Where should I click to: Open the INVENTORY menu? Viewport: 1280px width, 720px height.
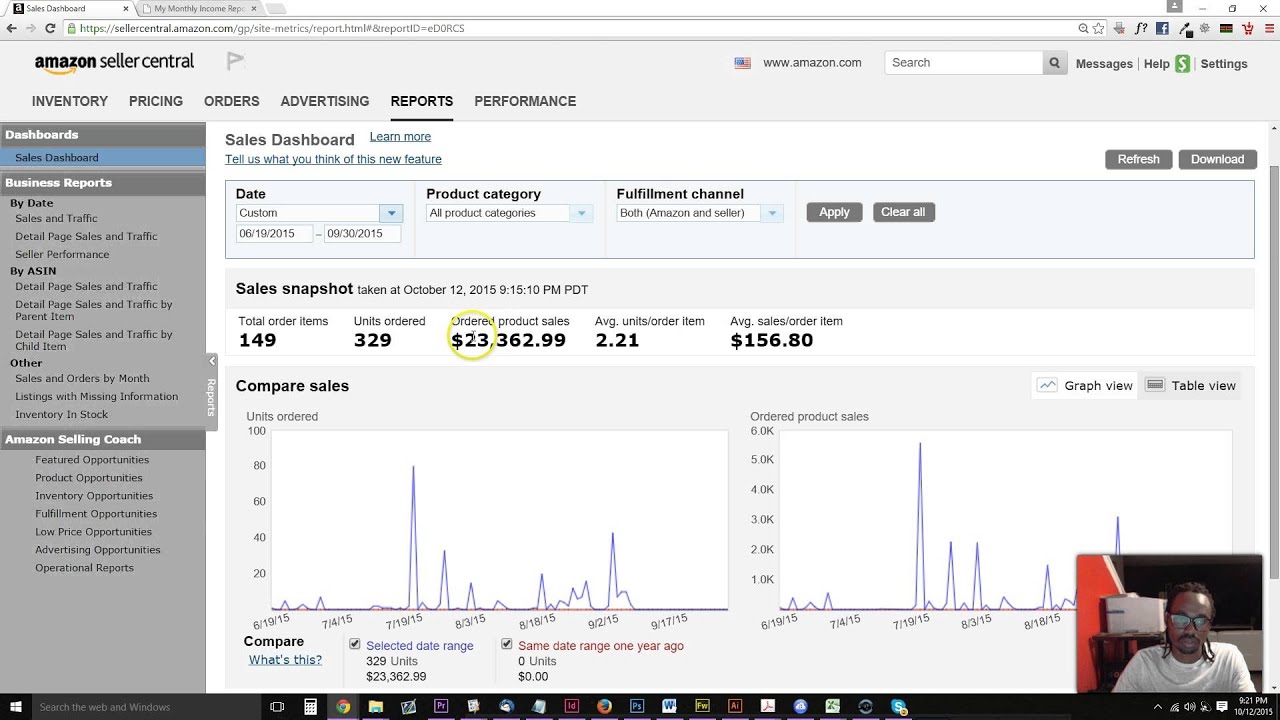[x=70, y=101]
